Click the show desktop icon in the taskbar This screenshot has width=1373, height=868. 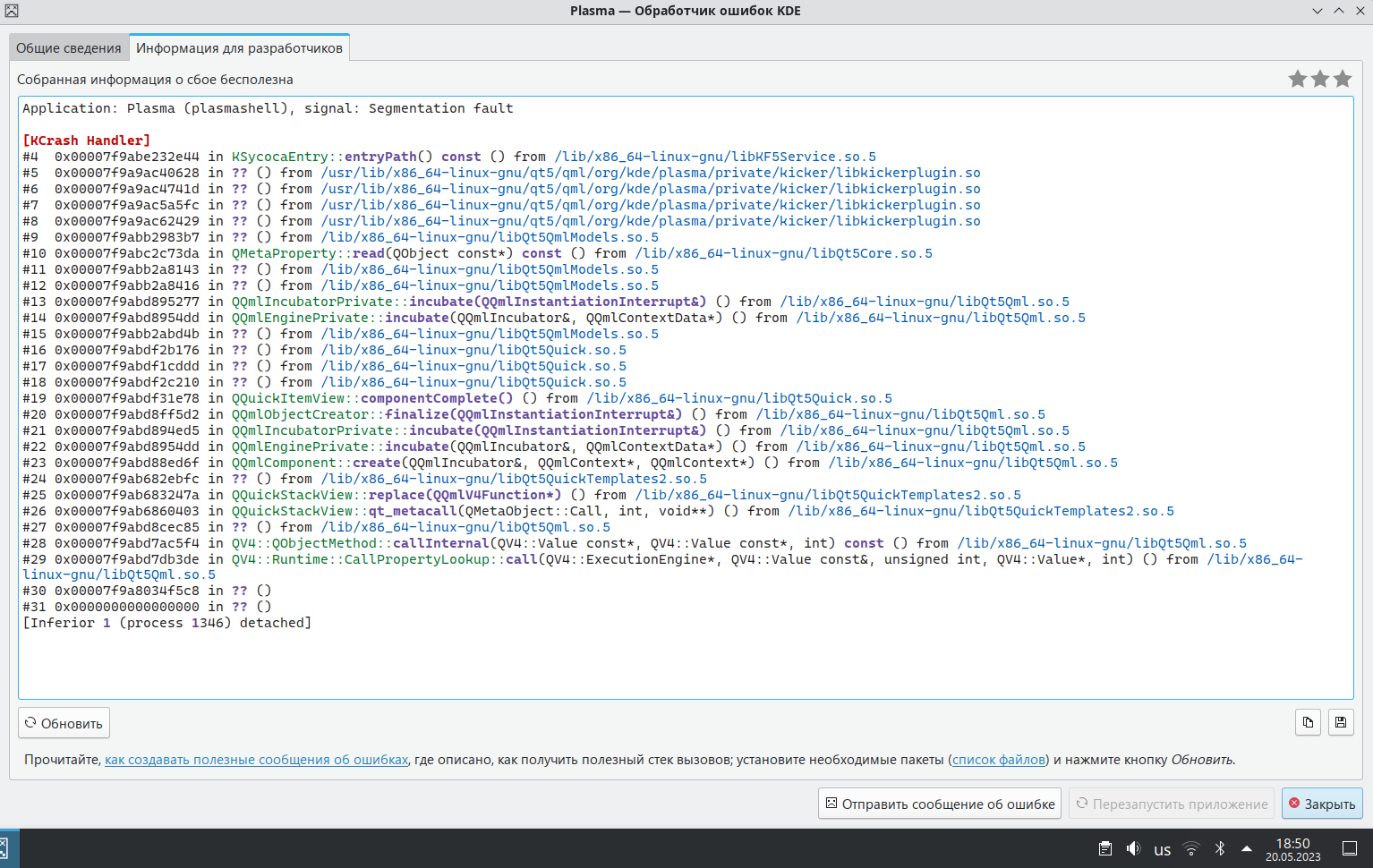coord(1350,848)
